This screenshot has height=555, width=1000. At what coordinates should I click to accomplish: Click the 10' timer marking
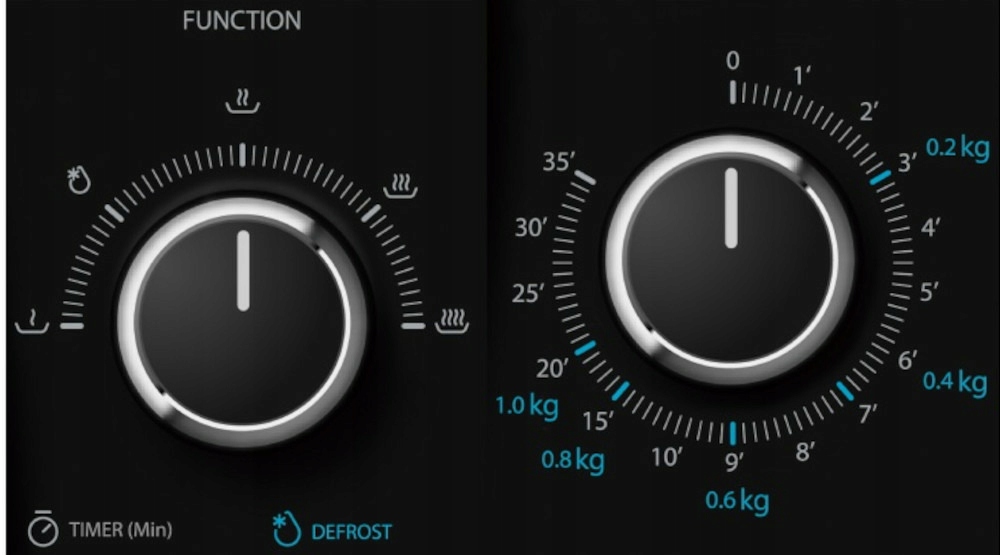coord(666,457)
